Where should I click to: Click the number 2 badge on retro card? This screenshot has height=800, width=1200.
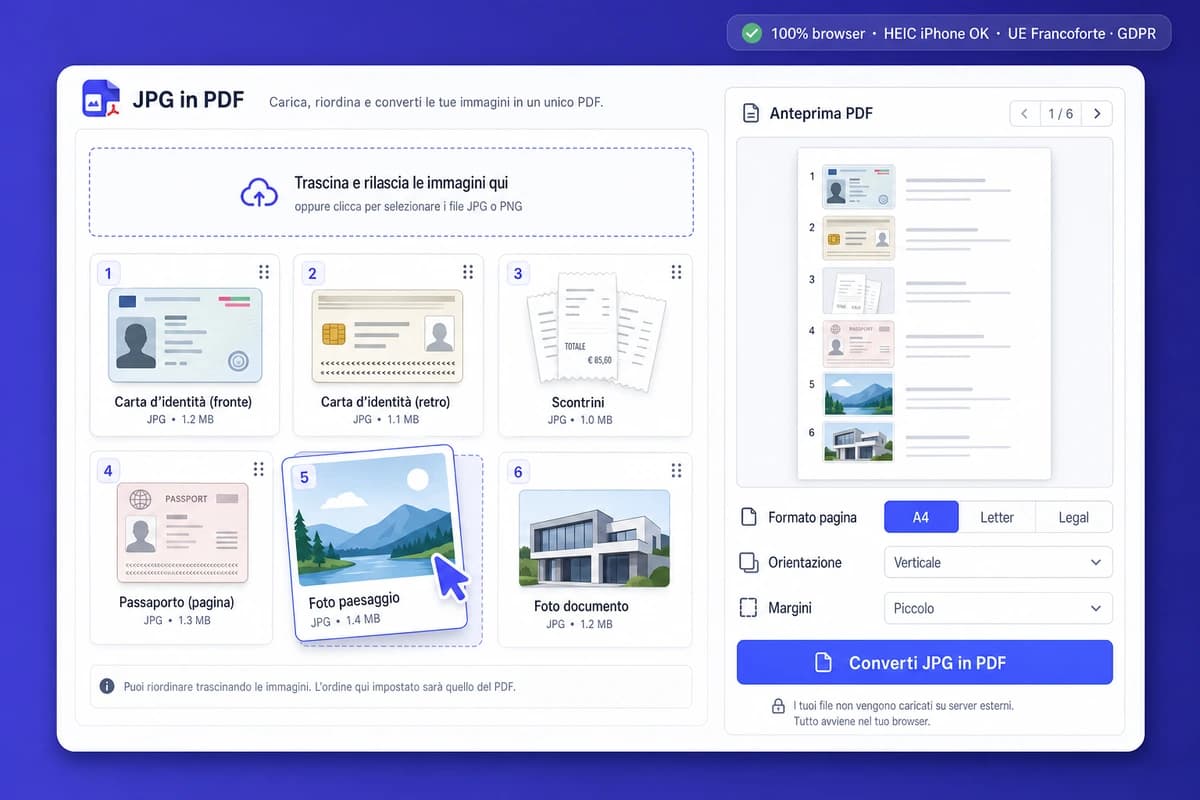pos(312,273)
